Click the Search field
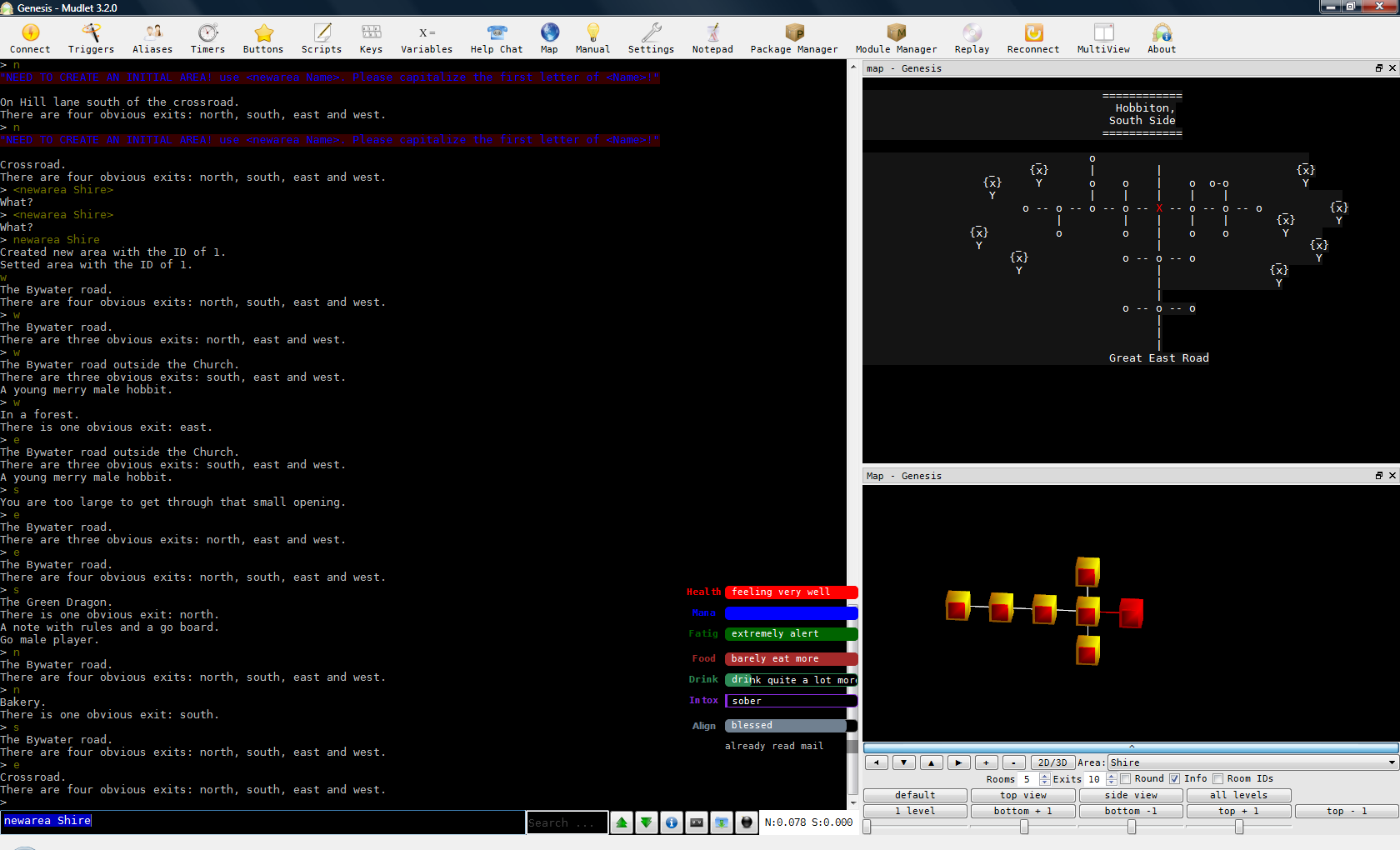Image resolution: width=1400 pixels, height=850 pixels. [567, 822]
